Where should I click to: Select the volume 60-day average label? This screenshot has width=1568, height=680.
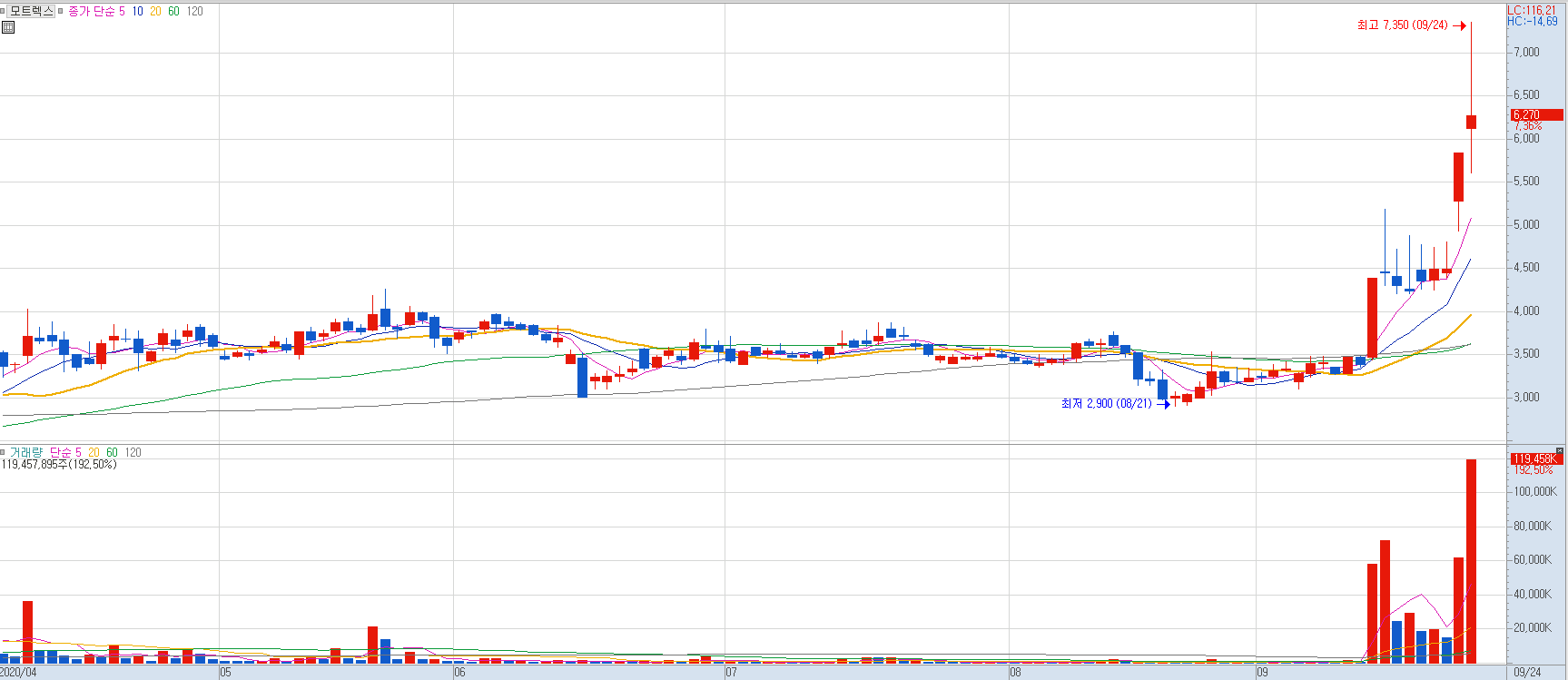(112, 452)
